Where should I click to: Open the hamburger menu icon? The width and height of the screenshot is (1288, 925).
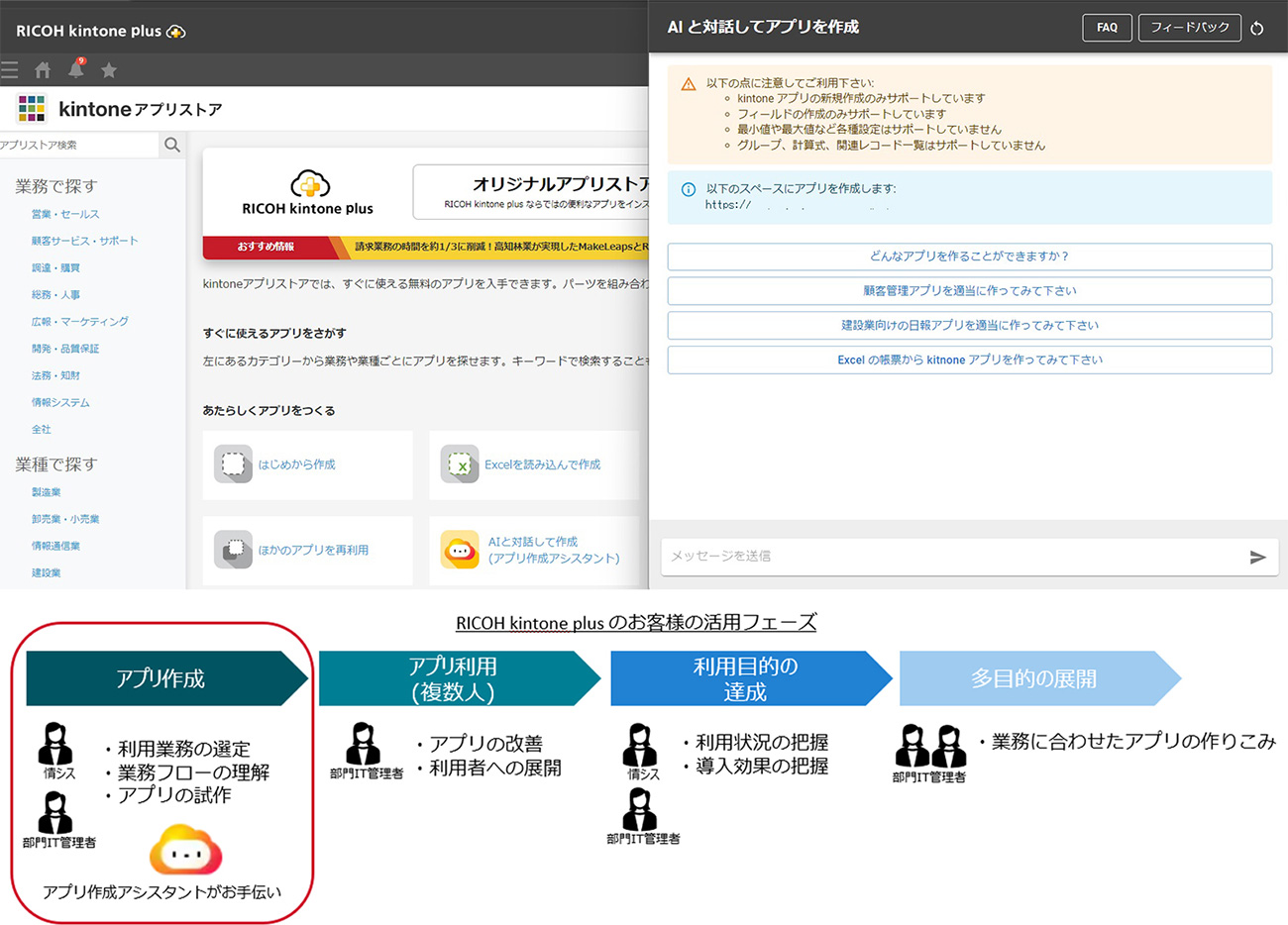[10, 70]
